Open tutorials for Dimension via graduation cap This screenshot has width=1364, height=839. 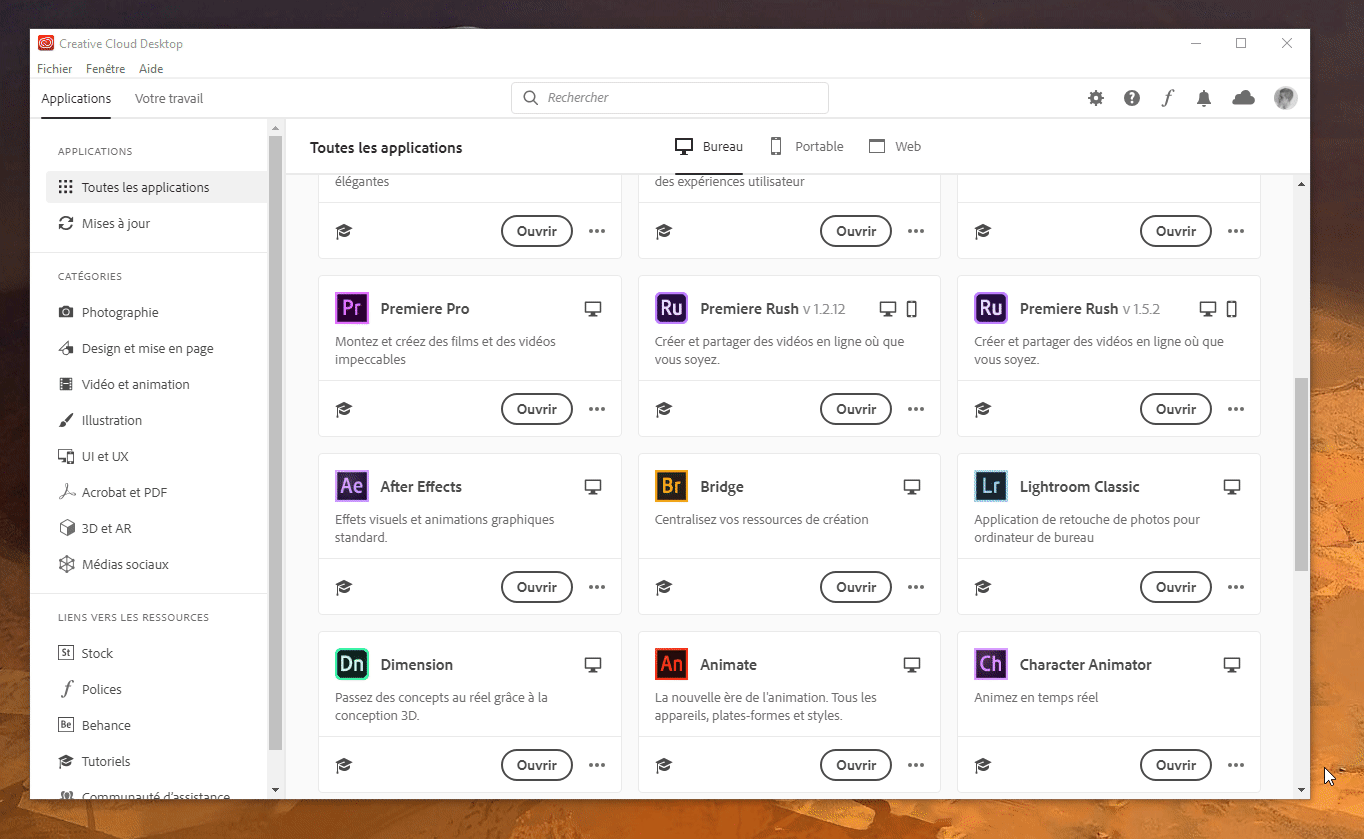click(344, 765)
